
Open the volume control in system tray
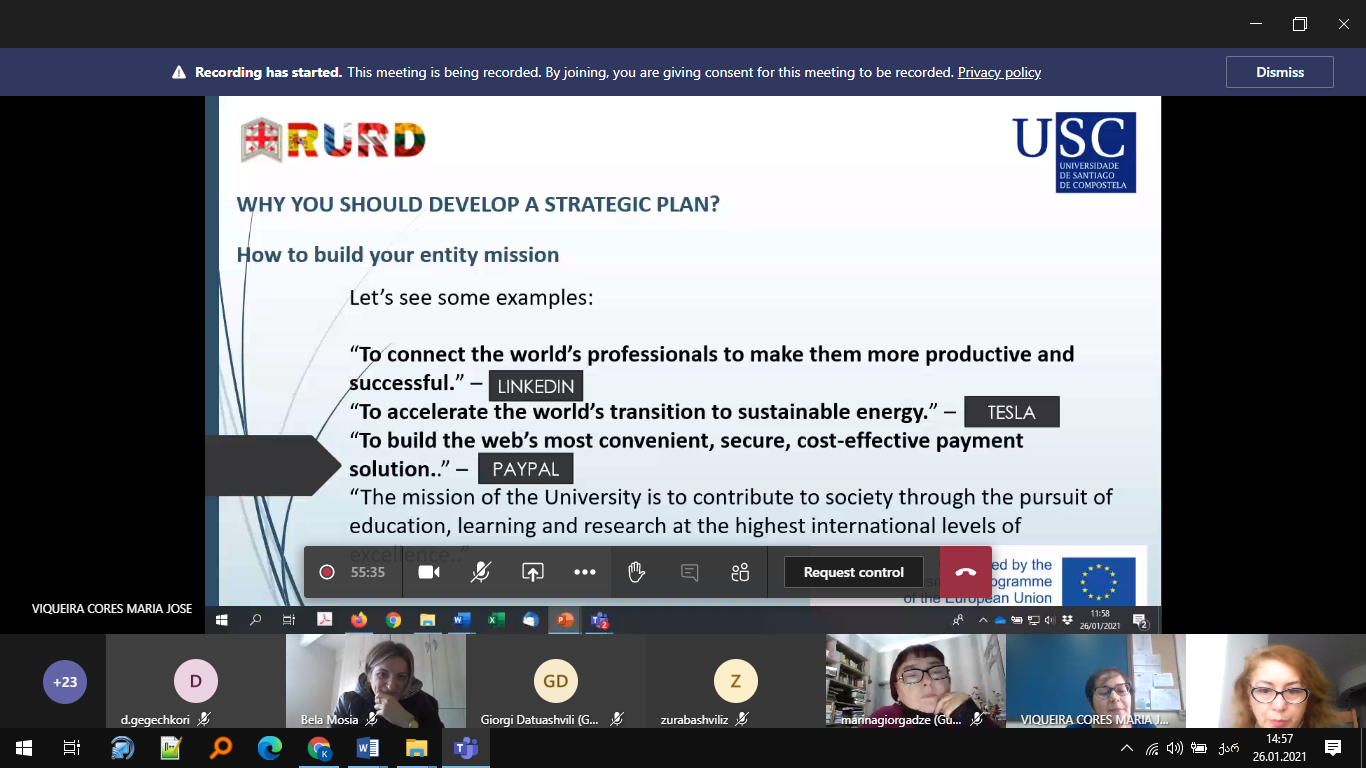click(x=1175, y=748)
